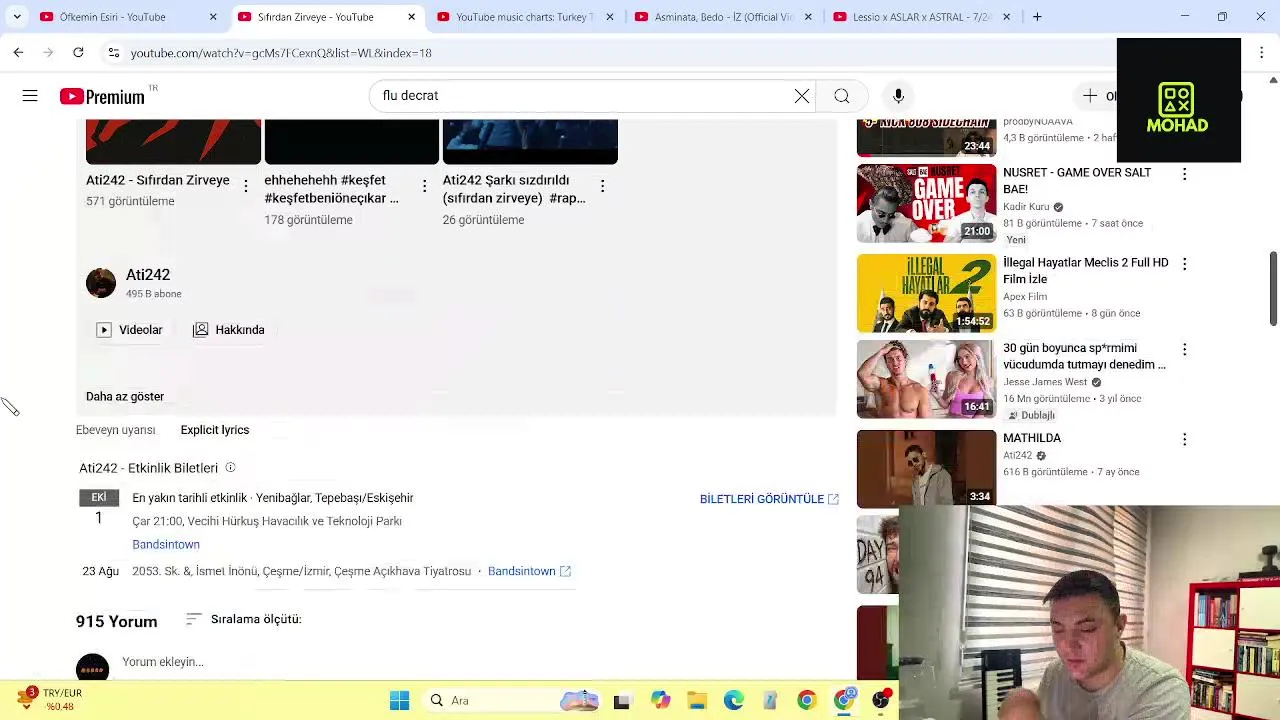Open more options for İllegal Hayatlar Meclis 2
The height and width of the screenshot is (720, 1280).
point(1184,264)
